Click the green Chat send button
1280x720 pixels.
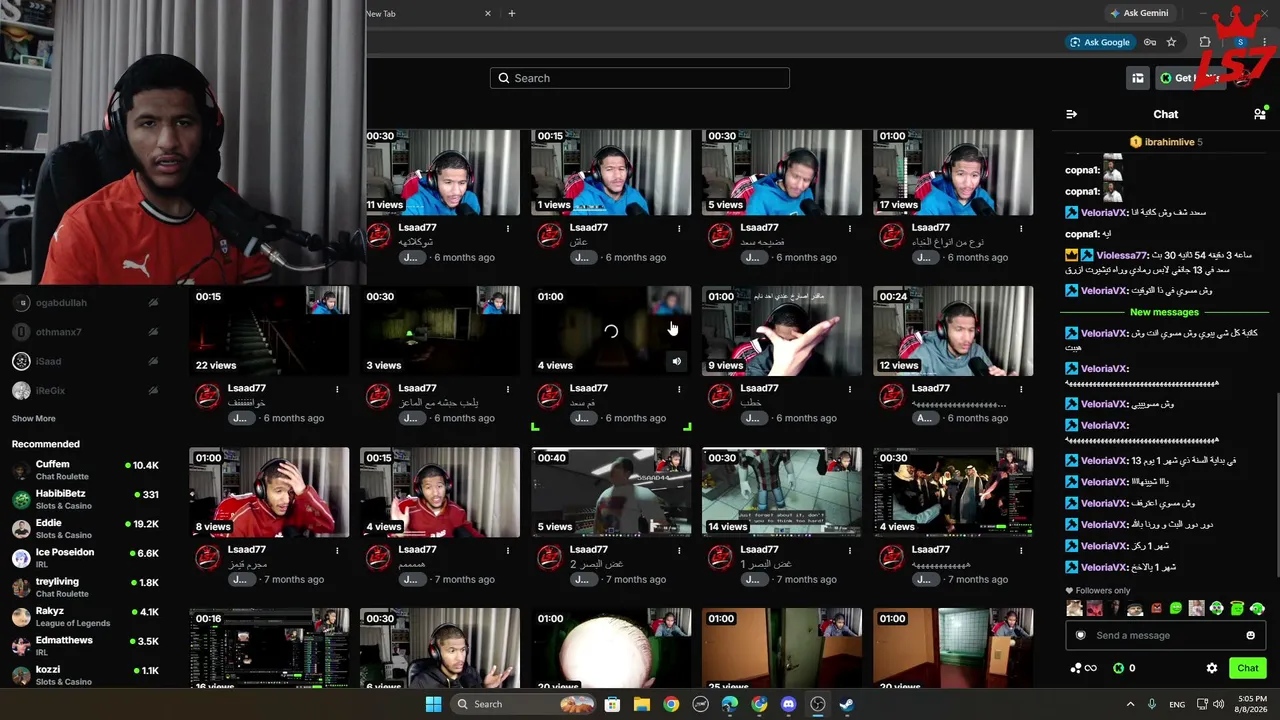pos(1248,668)
